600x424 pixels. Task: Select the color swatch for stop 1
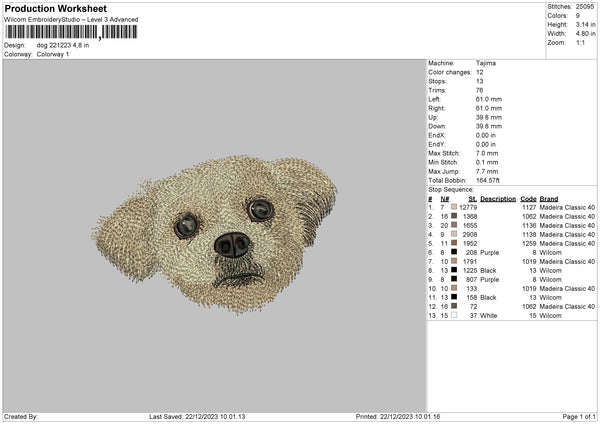pos(456,207)
